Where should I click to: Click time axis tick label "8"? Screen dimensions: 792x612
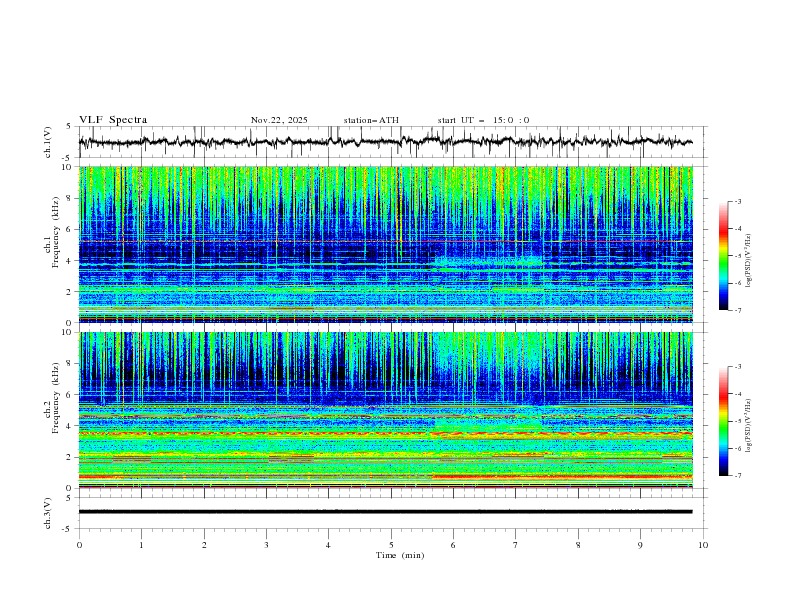point(578,545)
